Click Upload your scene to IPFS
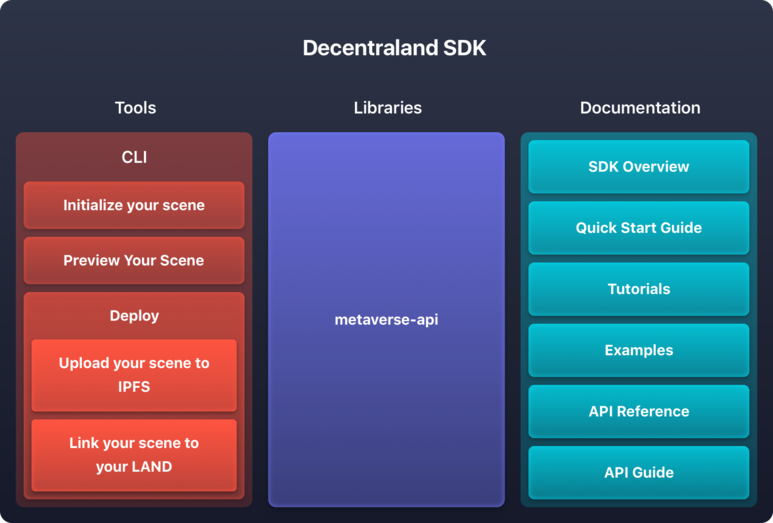Screen dimensions: 773x523 click(x=134, y=375)
